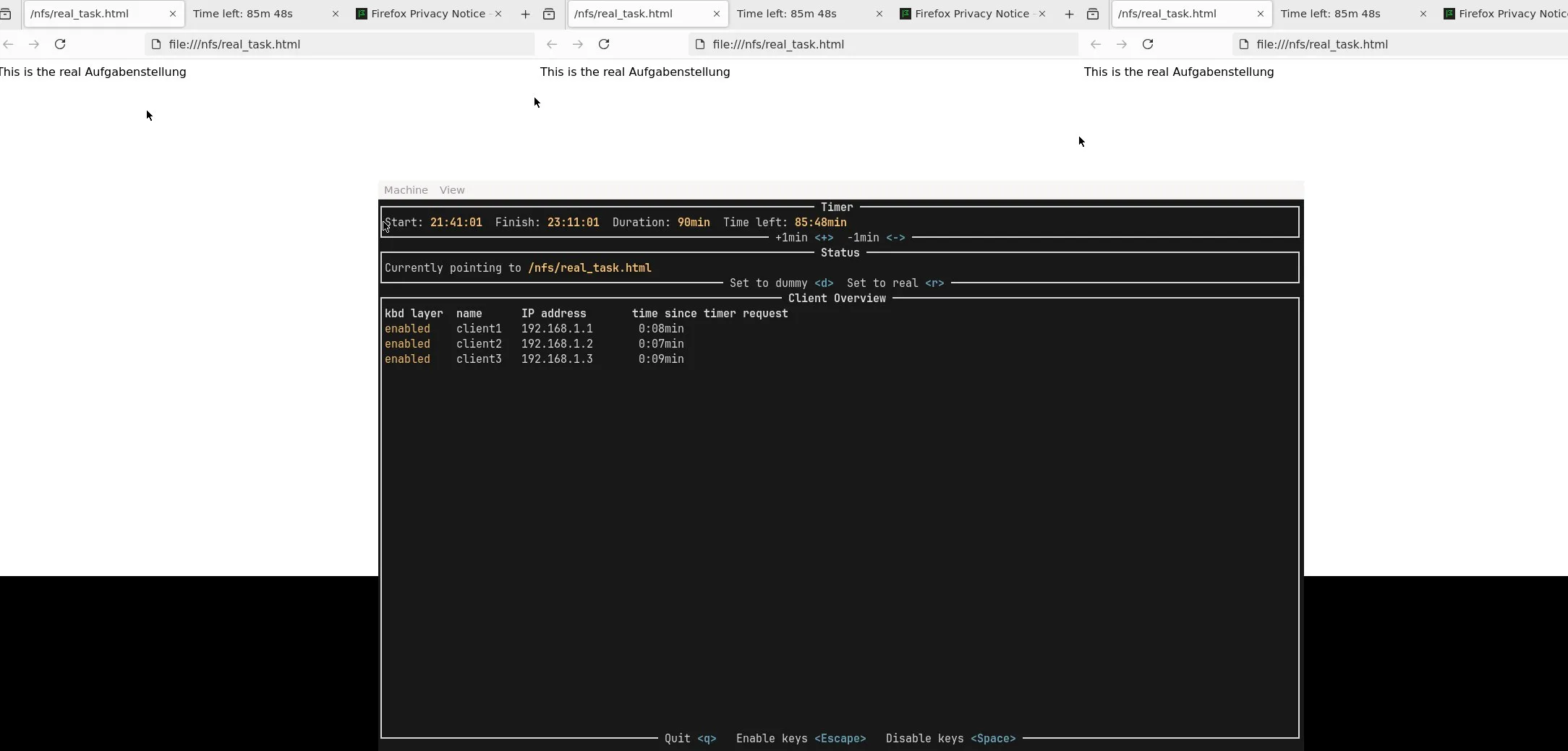The image size is (1568, 751).
Task: Close real_task.html tab in second browser
Action: 717,14
